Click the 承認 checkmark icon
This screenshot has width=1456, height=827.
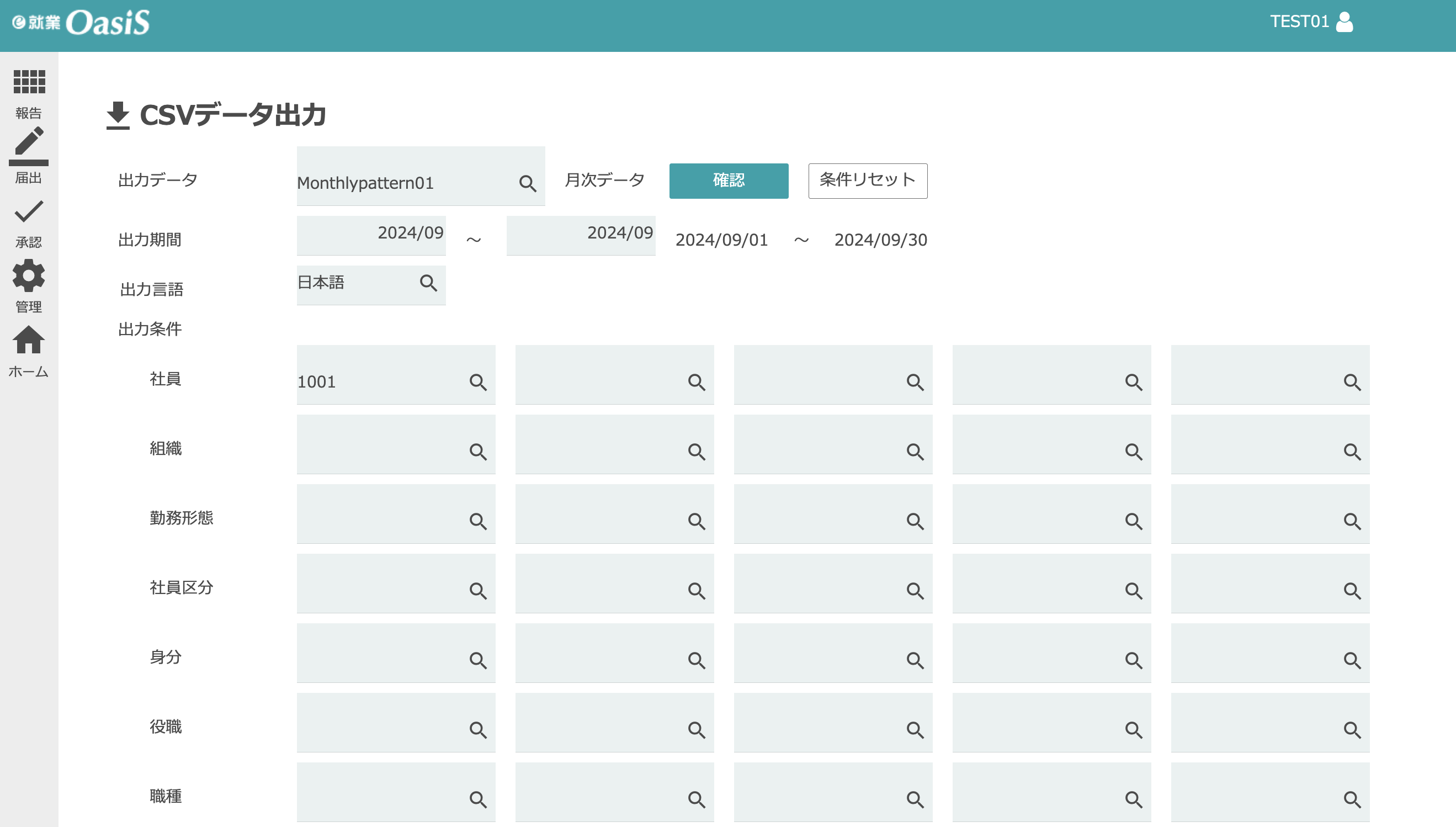(29, 212)
